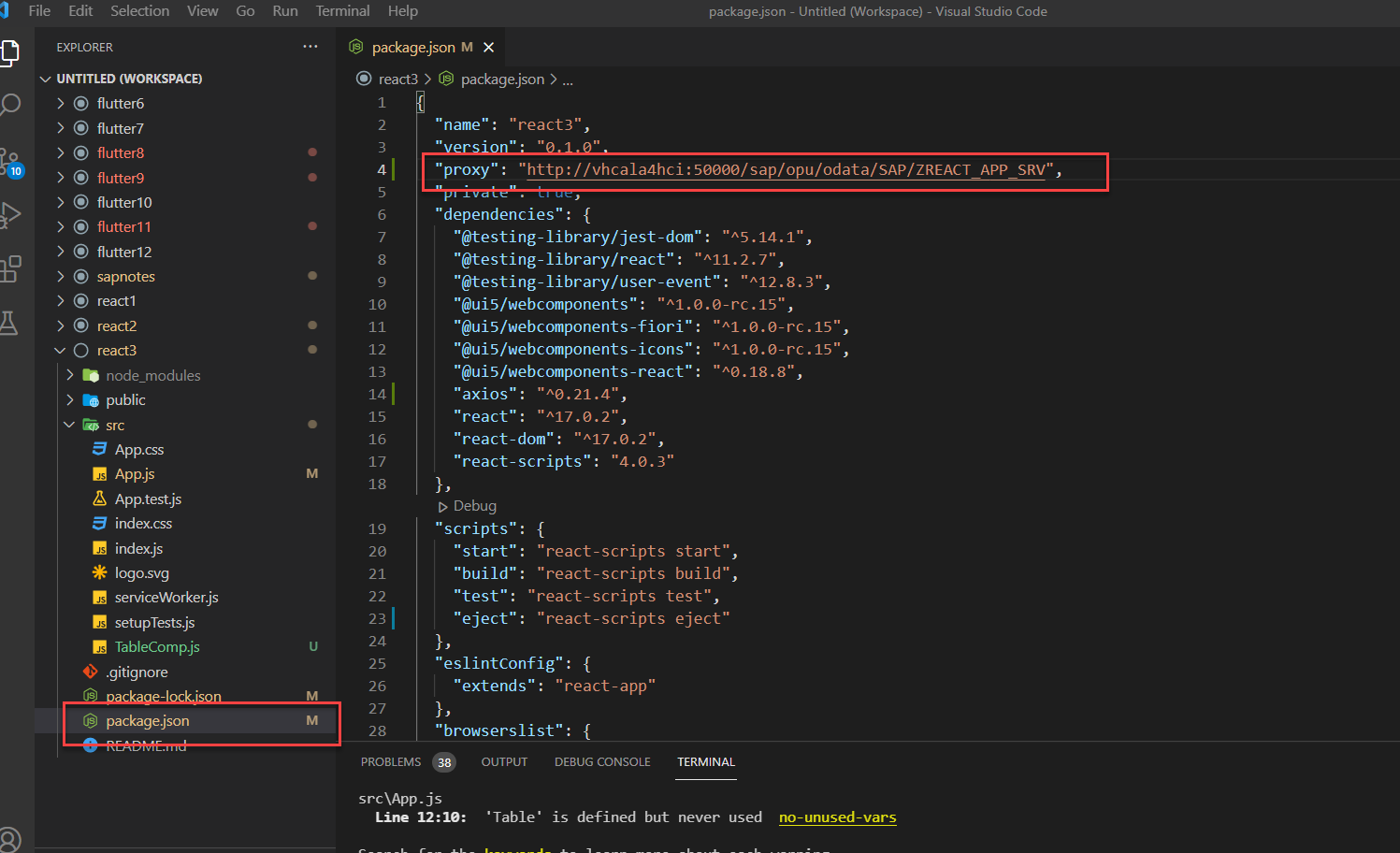Click the node_modules folder icon

pos(91,375)
